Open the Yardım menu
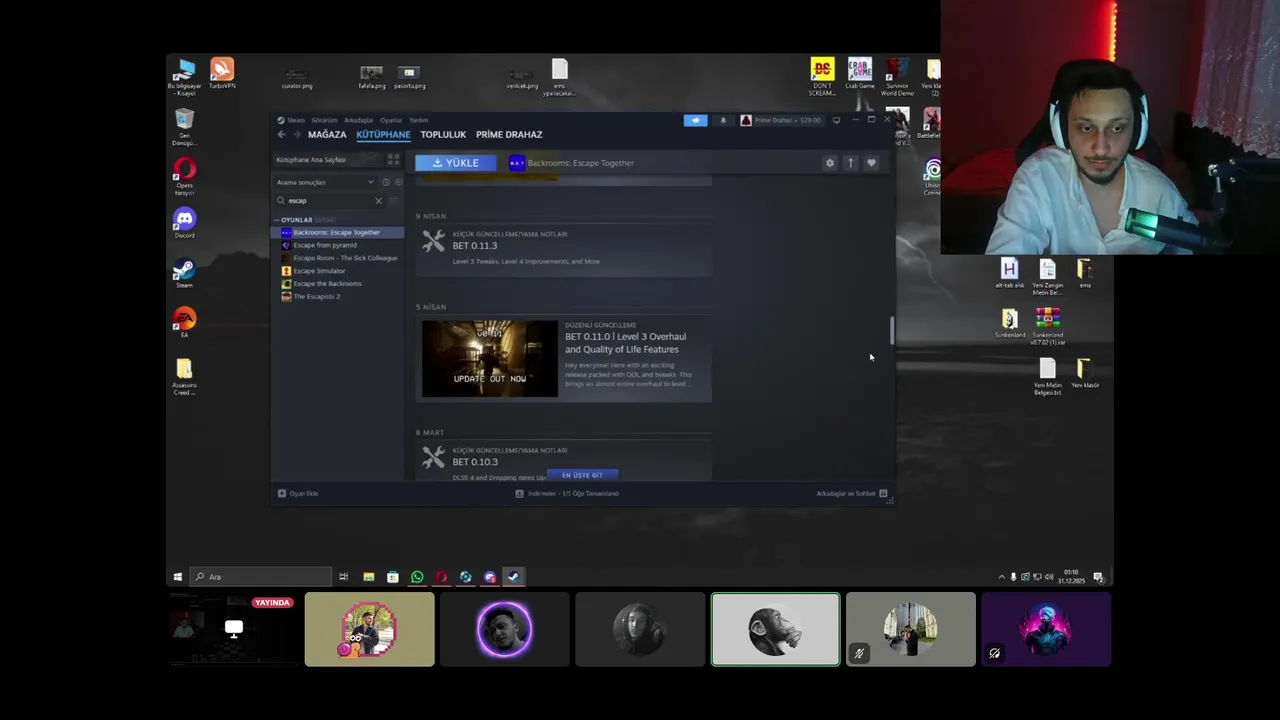The height and width of the screenshot is (720, 1280). [419, 120]
